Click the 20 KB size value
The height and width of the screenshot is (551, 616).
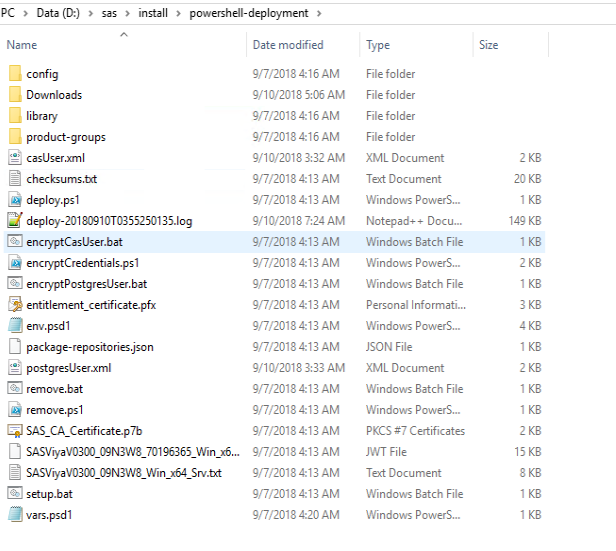(x=528, y=179)
